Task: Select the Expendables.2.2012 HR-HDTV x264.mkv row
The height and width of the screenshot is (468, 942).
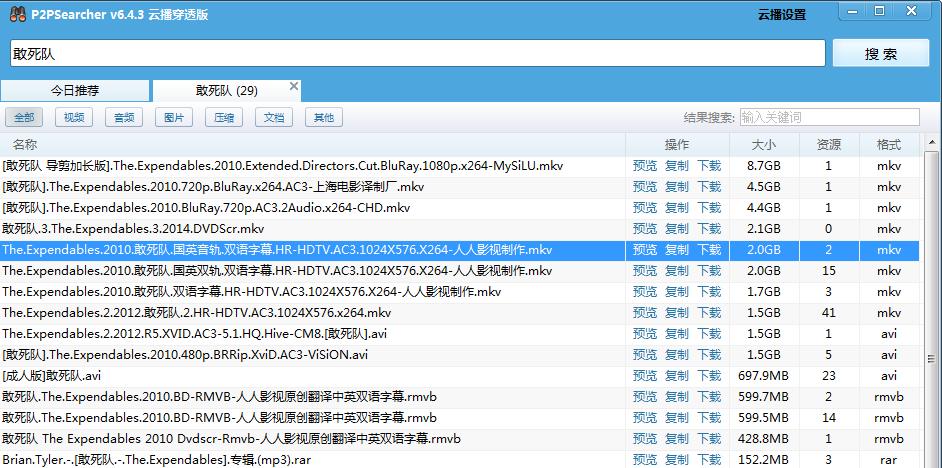Action: (x=196, y=313)
